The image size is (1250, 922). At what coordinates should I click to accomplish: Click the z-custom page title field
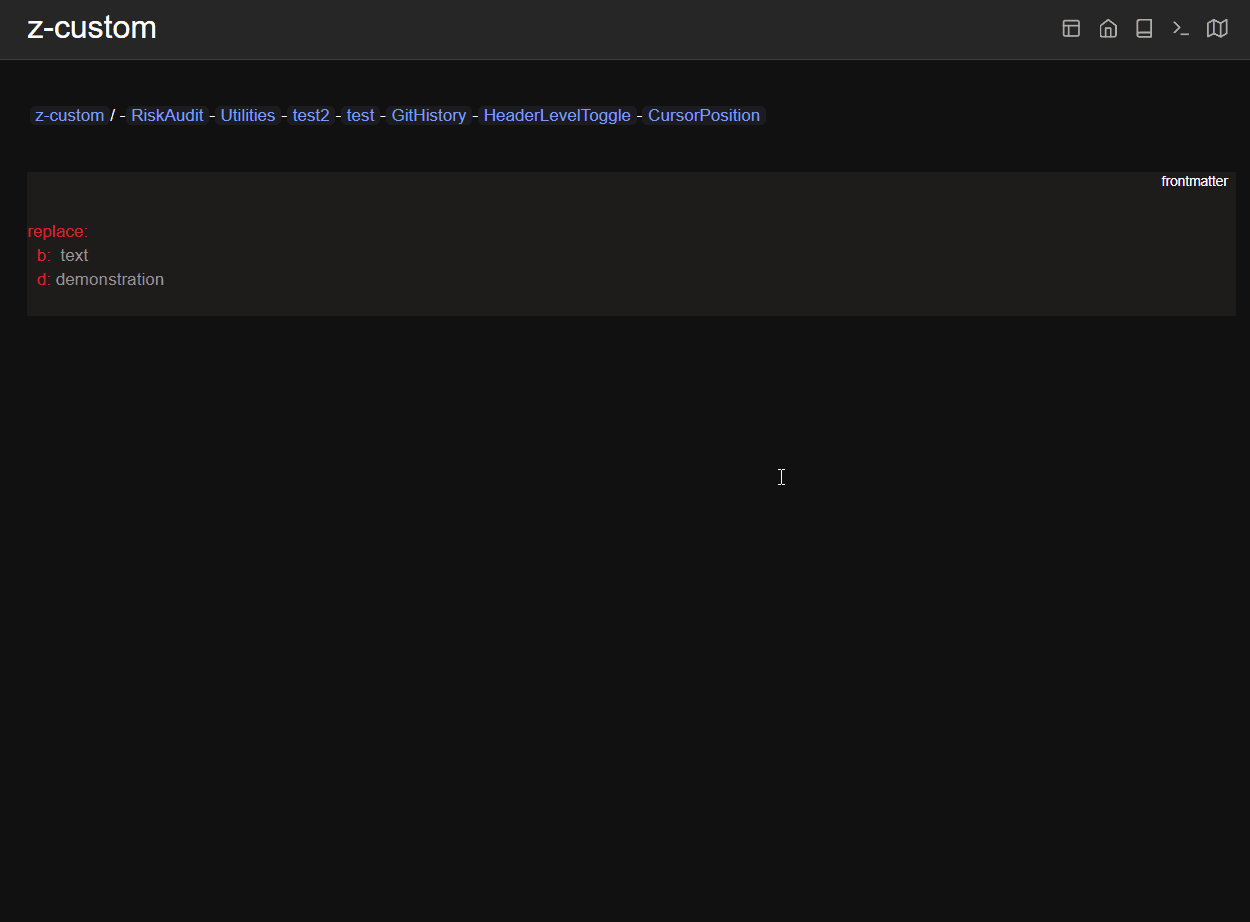click(92, 28)
